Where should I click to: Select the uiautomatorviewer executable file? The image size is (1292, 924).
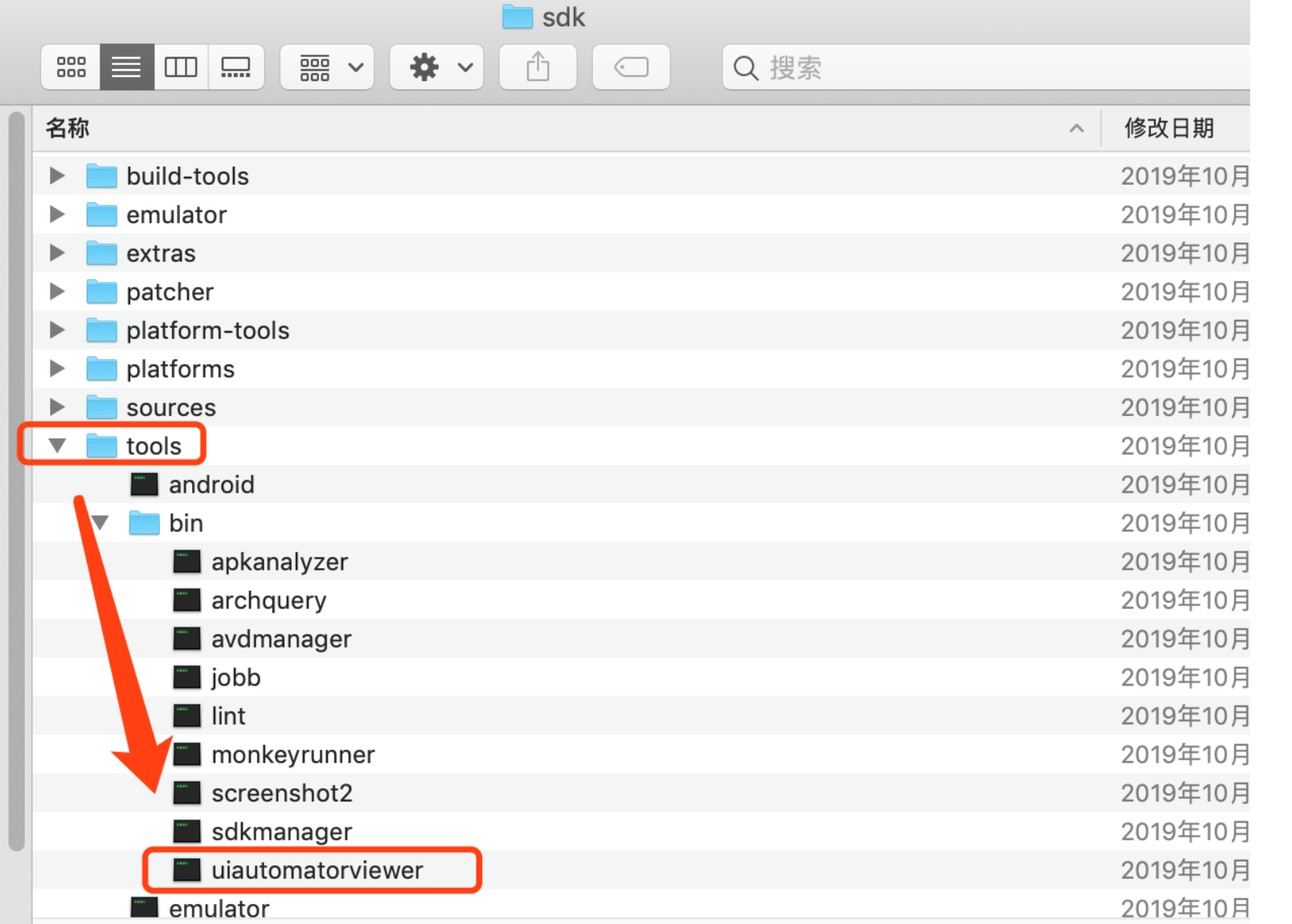316,870
